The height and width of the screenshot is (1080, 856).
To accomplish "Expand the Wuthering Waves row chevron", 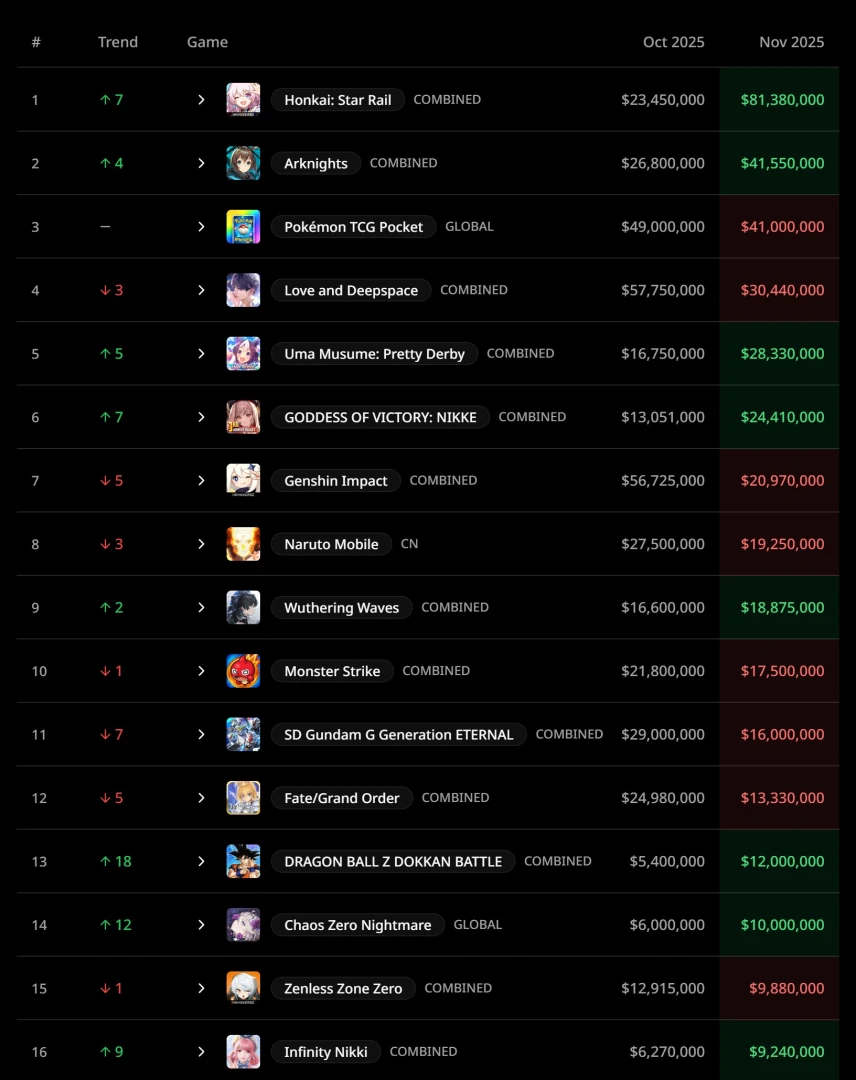I will pos(201,608).
